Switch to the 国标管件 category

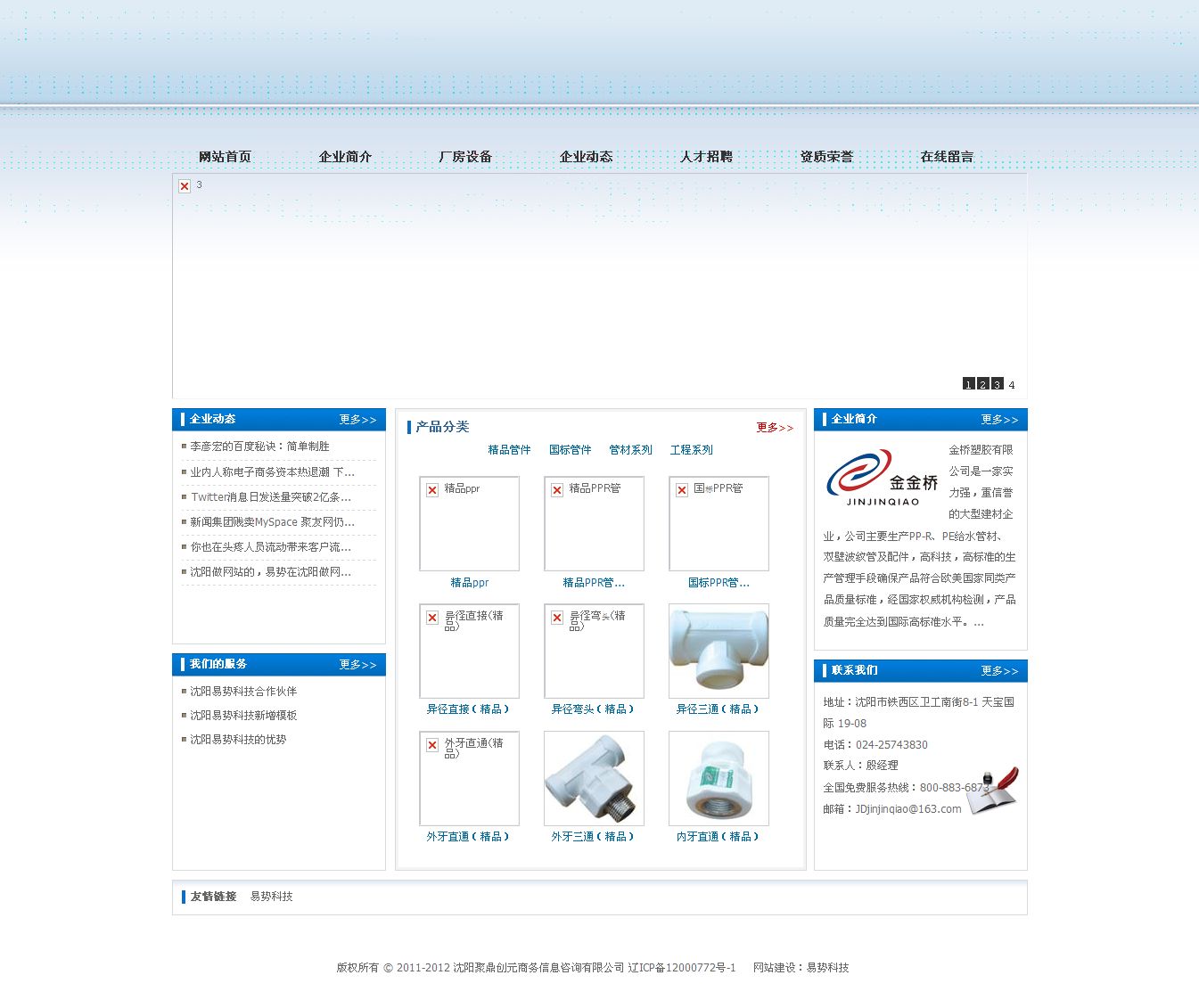pos(570,450)
